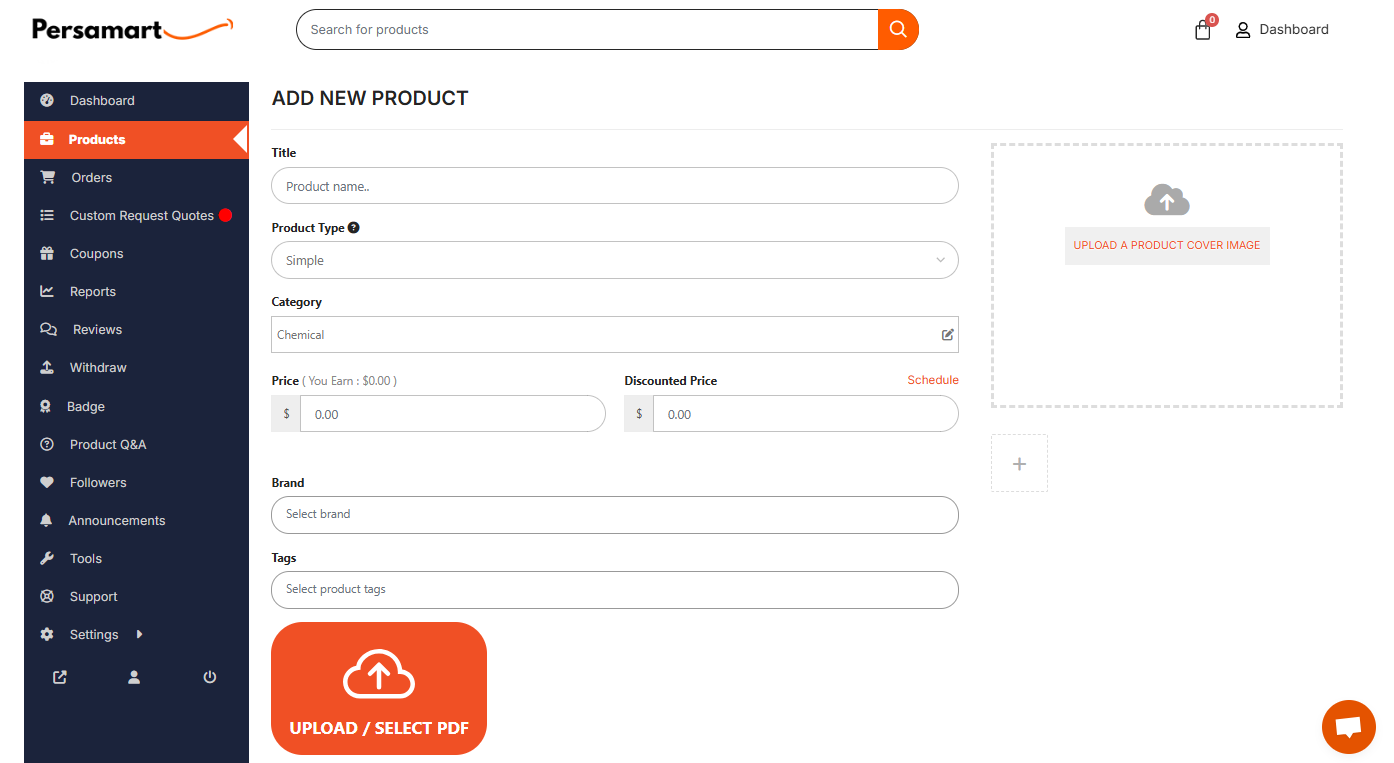Open the Select brand dropdown
This screenshot has width=1394, height=763.
point(614,514)
